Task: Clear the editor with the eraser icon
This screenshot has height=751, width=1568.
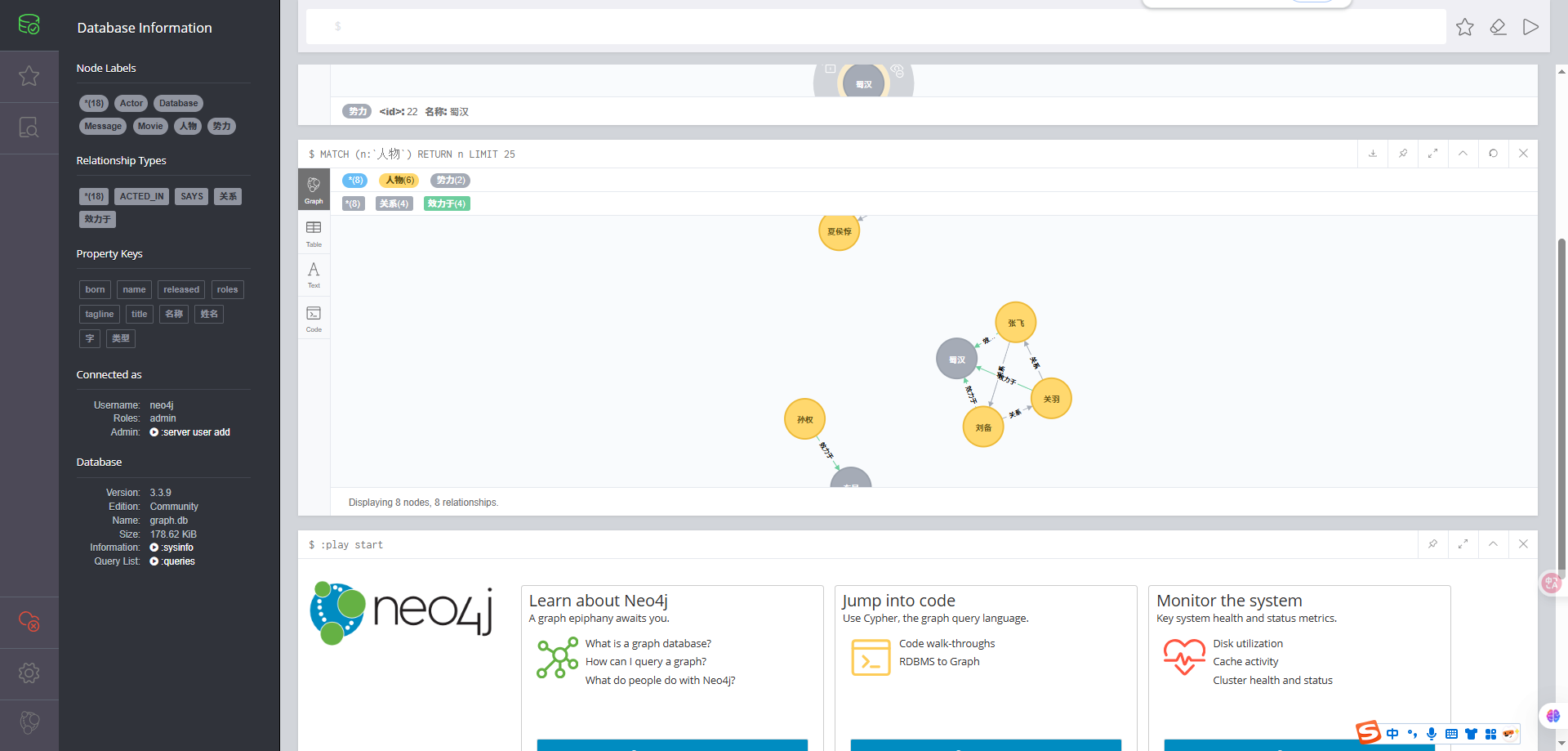Action: pos(1498,27)
